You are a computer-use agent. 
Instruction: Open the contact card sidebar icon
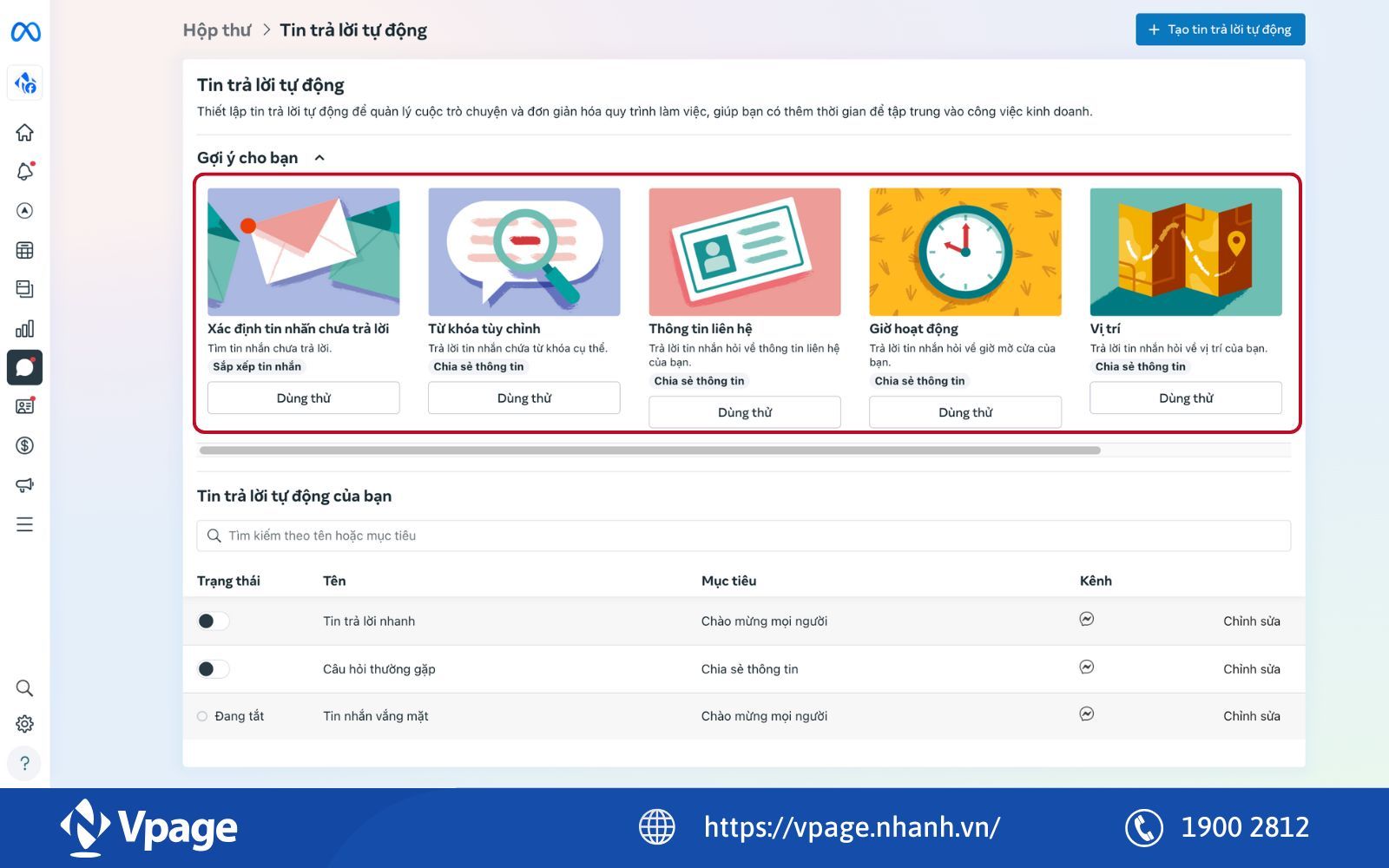[x=24, y=406]
